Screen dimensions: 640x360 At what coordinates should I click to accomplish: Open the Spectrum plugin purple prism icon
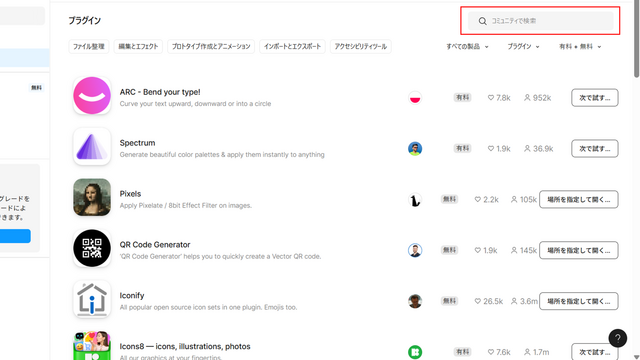[x=92, y=147]
